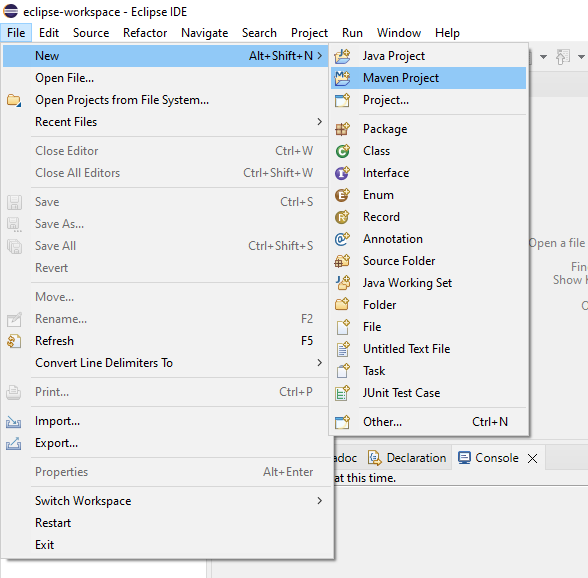The image size is (588, 578).
Task: Open the Run menu
Action: pyautogui.click(x=352, y=33)
